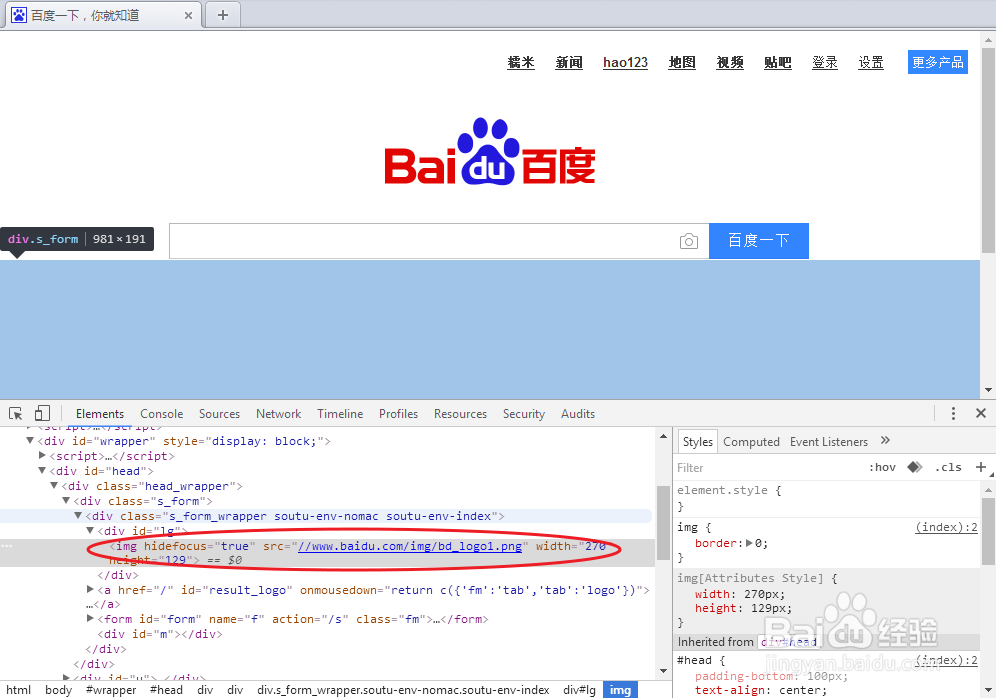Toggle device mode icon in DevTools
The image size is (996, 698).
pyautogui.click(x=42, y=413)
